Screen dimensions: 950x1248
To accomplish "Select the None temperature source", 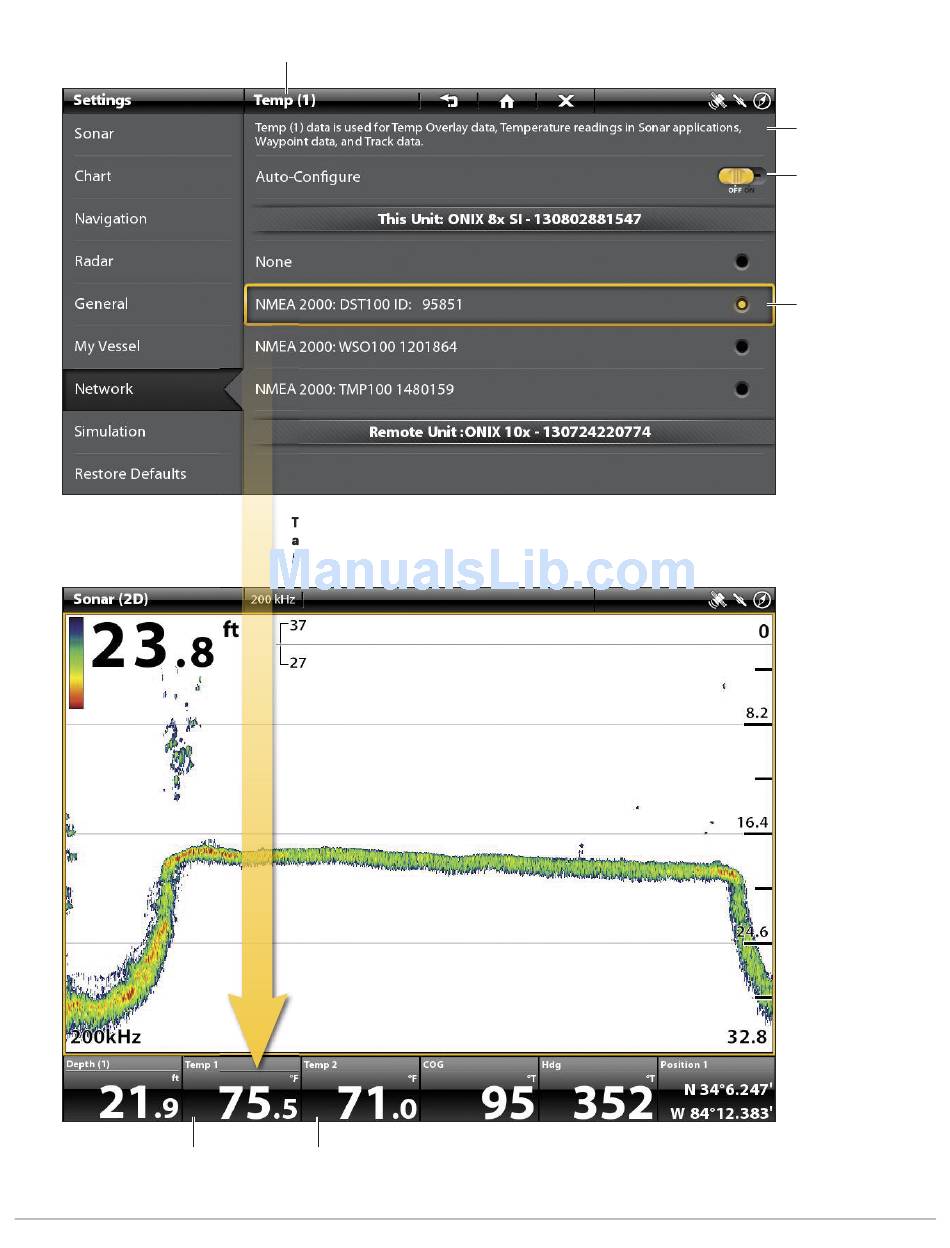I will coord(510,262).
